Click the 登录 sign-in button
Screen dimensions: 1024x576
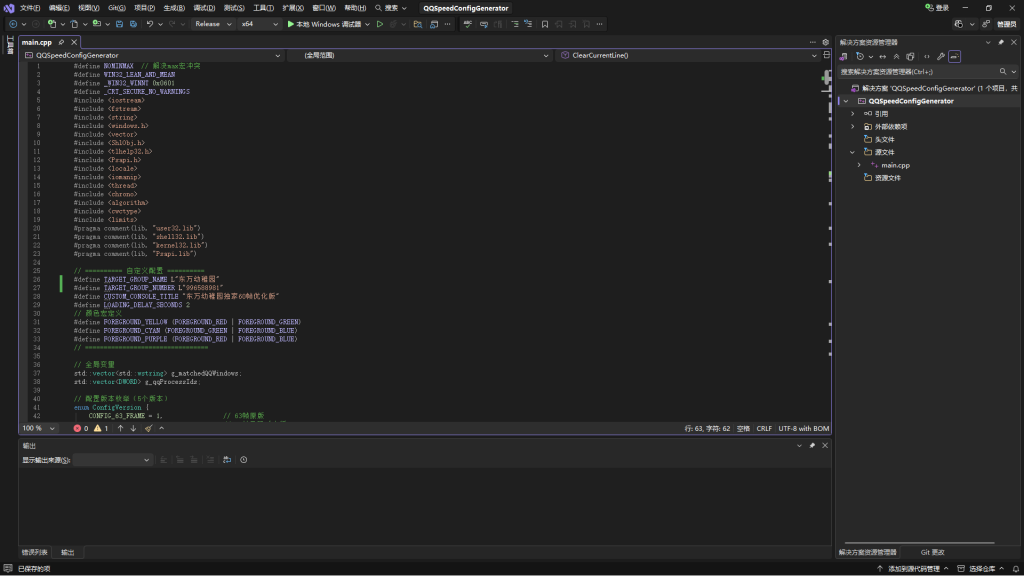point(937,8)
